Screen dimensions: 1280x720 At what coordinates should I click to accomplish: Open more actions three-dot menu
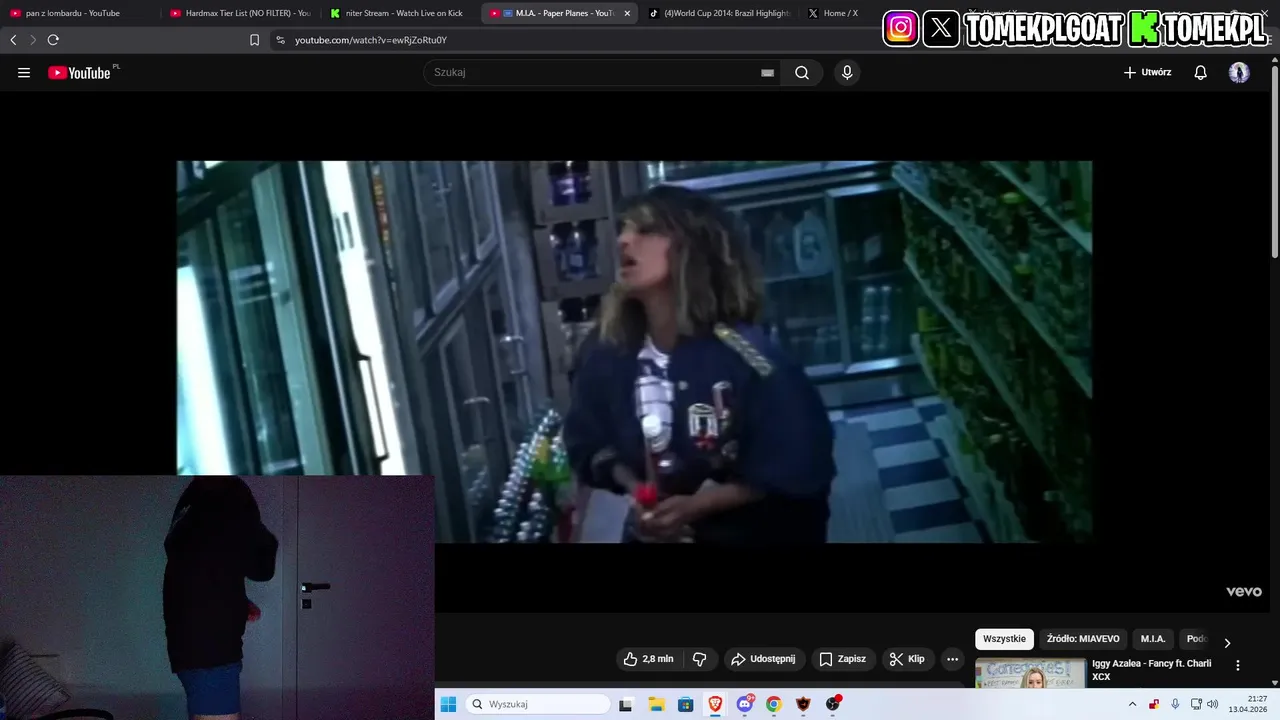[953, 659]
